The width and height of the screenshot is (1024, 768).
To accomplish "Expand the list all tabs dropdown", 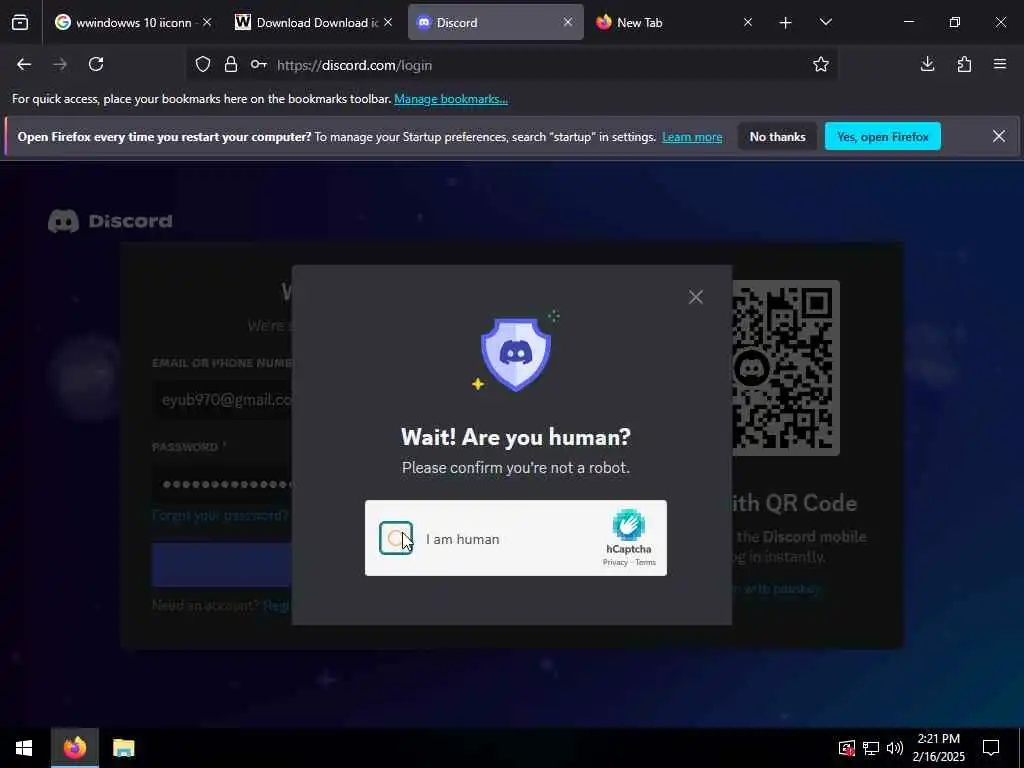I will pyautogui.click(x=825, y=23).
